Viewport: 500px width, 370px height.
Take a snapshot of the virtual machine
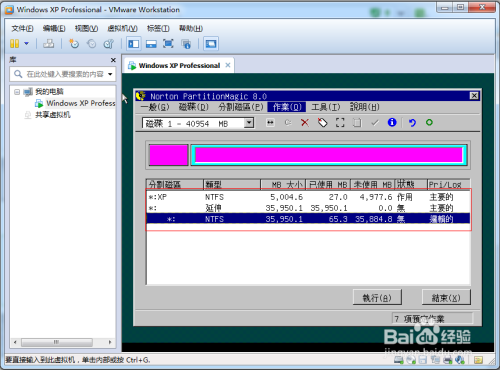(x=74, y=44)
